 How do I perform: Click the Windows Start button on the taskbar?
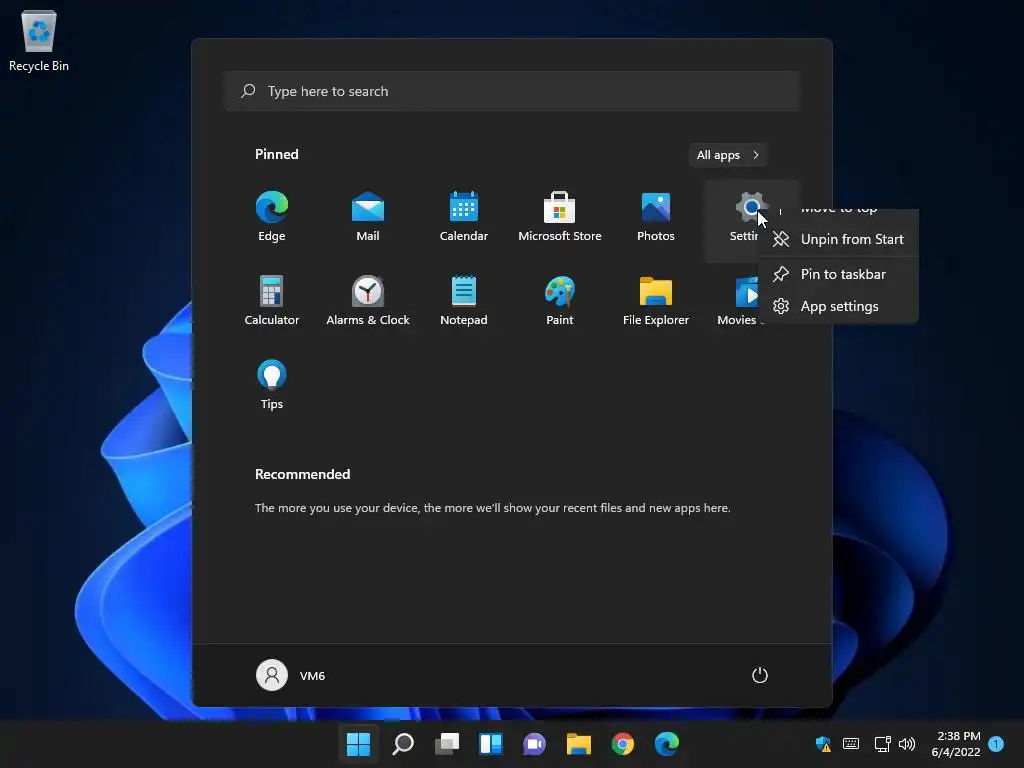click(358, 744)
